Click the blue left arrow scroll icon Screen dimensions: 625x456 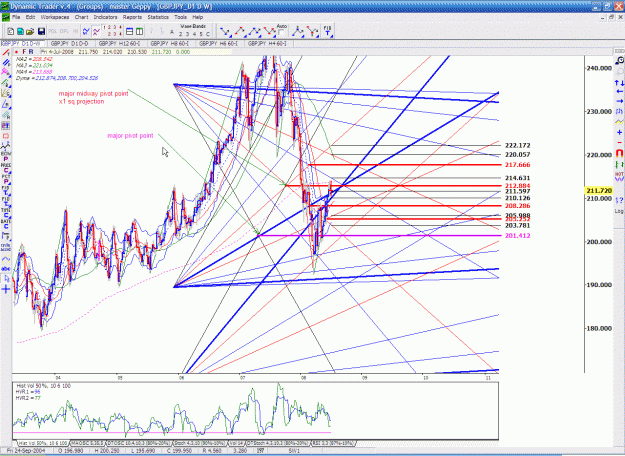(619, 92)
